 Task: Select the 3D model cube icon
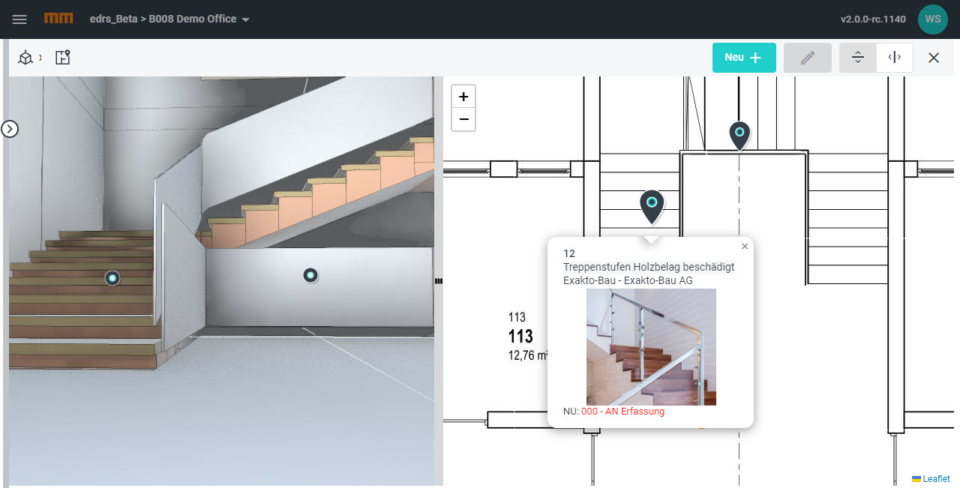coord(25,58)
